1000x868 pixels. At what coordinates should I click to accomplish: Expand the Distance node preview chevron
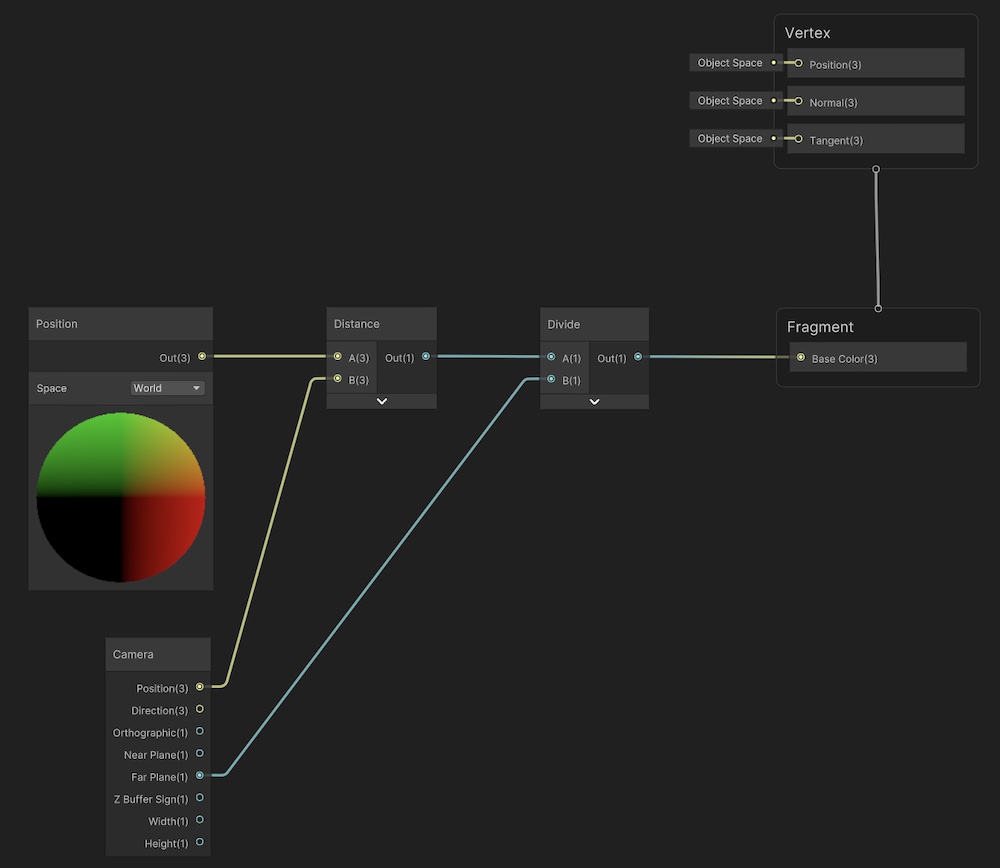point(381,401)
